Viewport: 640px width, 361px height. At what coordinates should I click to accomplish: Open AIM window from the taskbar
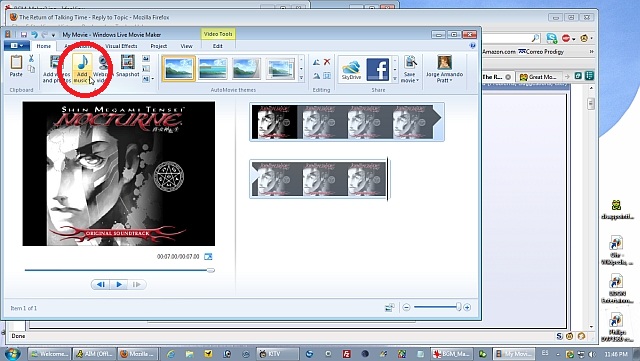[x=95, y=354]
